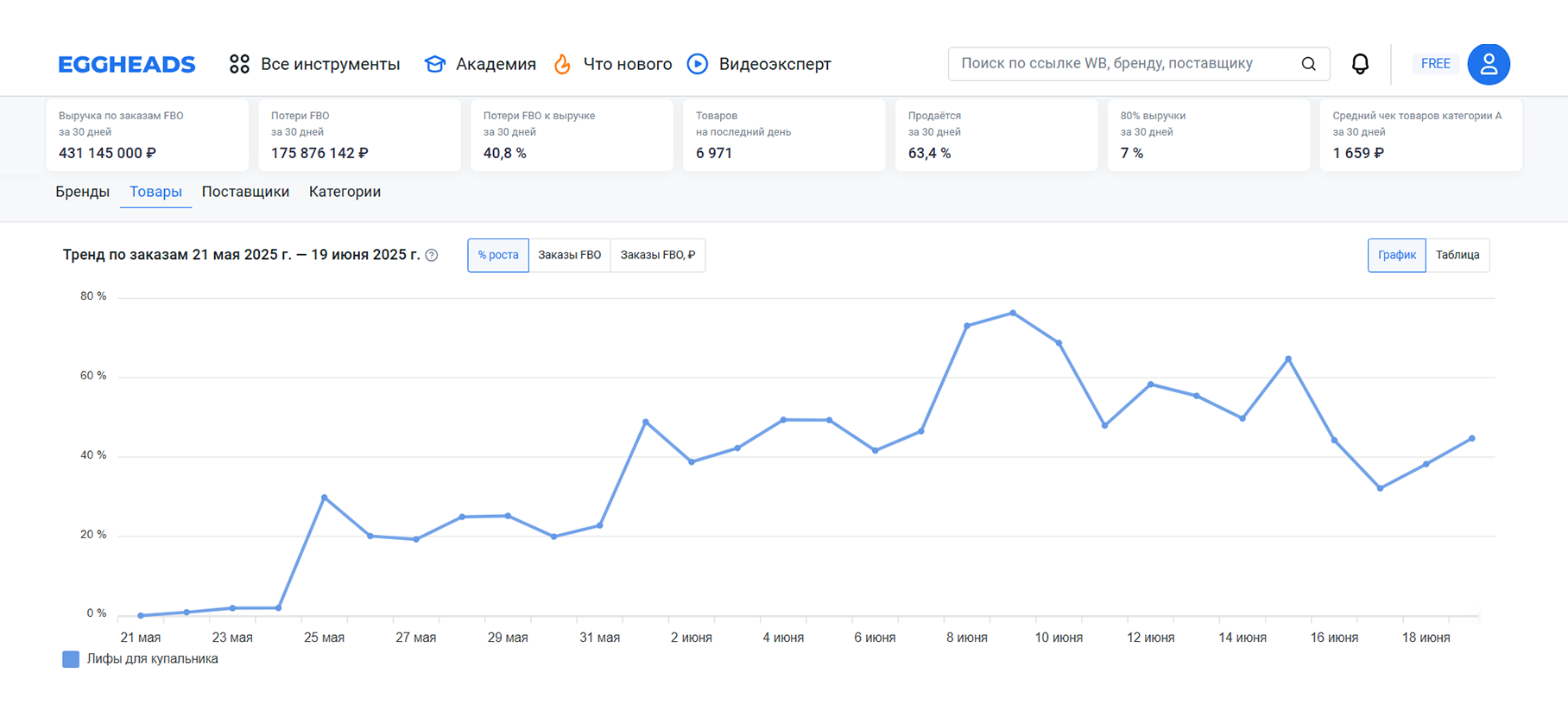Select the % роста chart mode
This screenshot has height=724, width=1568.
pyautogui.click(x=498, y=255)
